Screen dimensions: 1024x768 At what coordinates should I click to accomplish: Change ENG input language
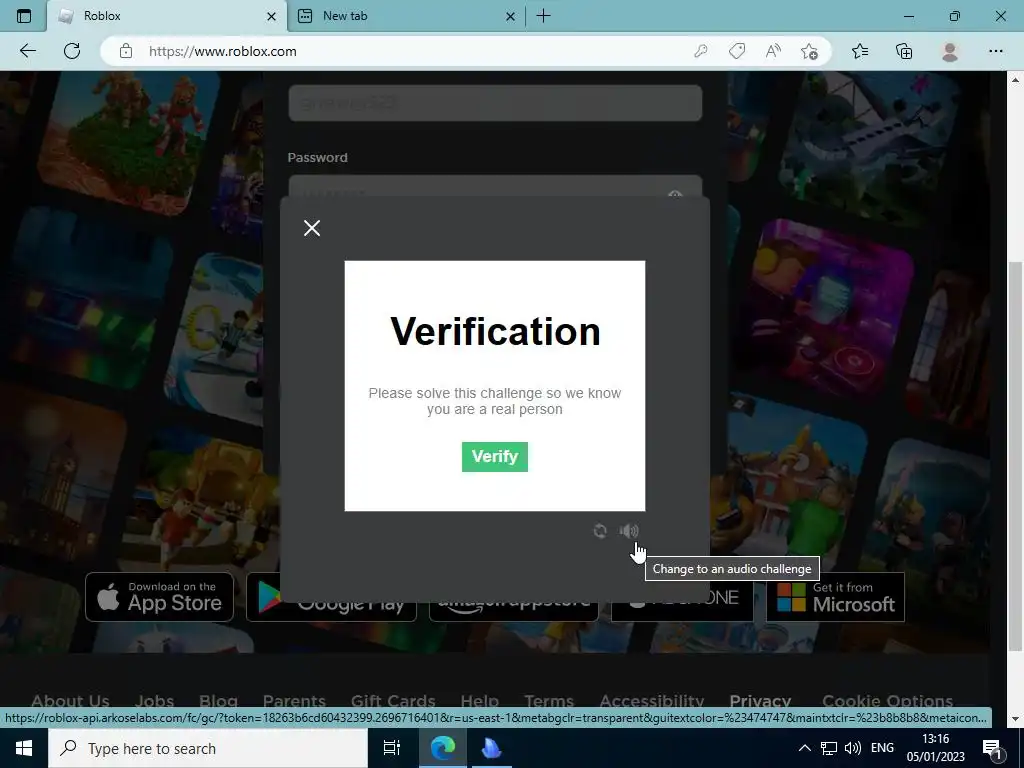[x=882, y=748]
